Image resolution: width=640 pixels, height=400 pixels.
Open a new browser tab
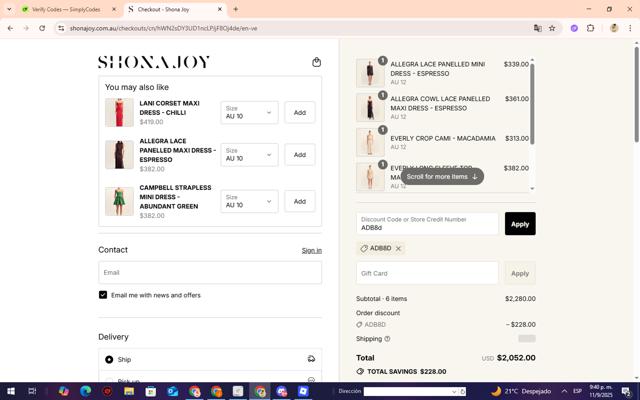click(236, 9)
